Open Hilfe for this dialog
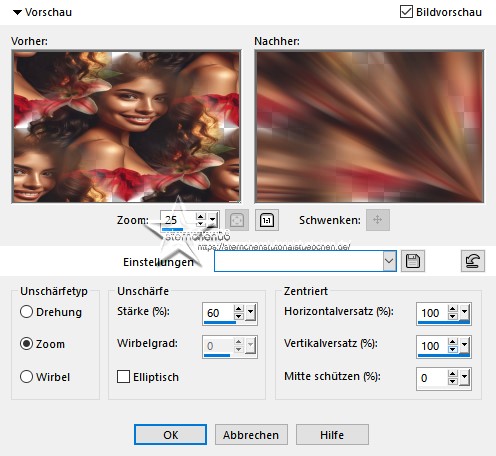 [x=332, y=435]
